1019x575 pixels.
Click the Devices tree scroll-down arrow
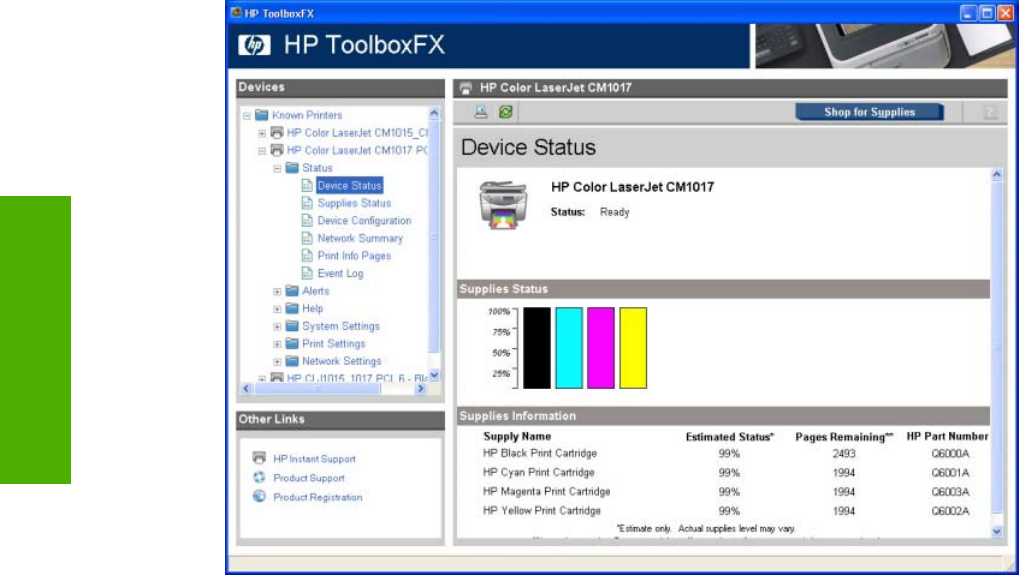tap(434, 376)
